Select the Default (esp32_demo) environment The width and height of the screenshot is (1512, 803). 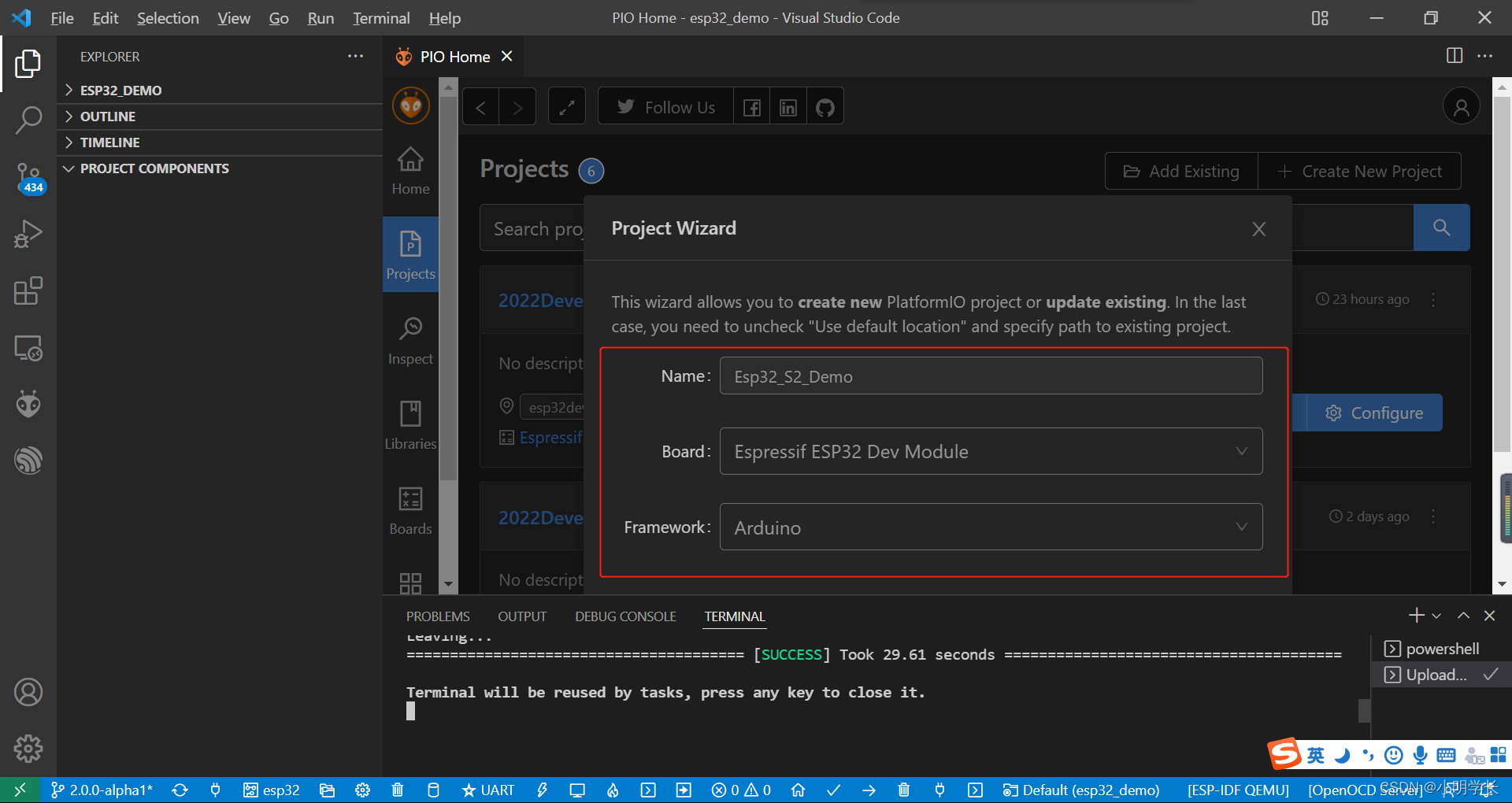[1081, 790]
